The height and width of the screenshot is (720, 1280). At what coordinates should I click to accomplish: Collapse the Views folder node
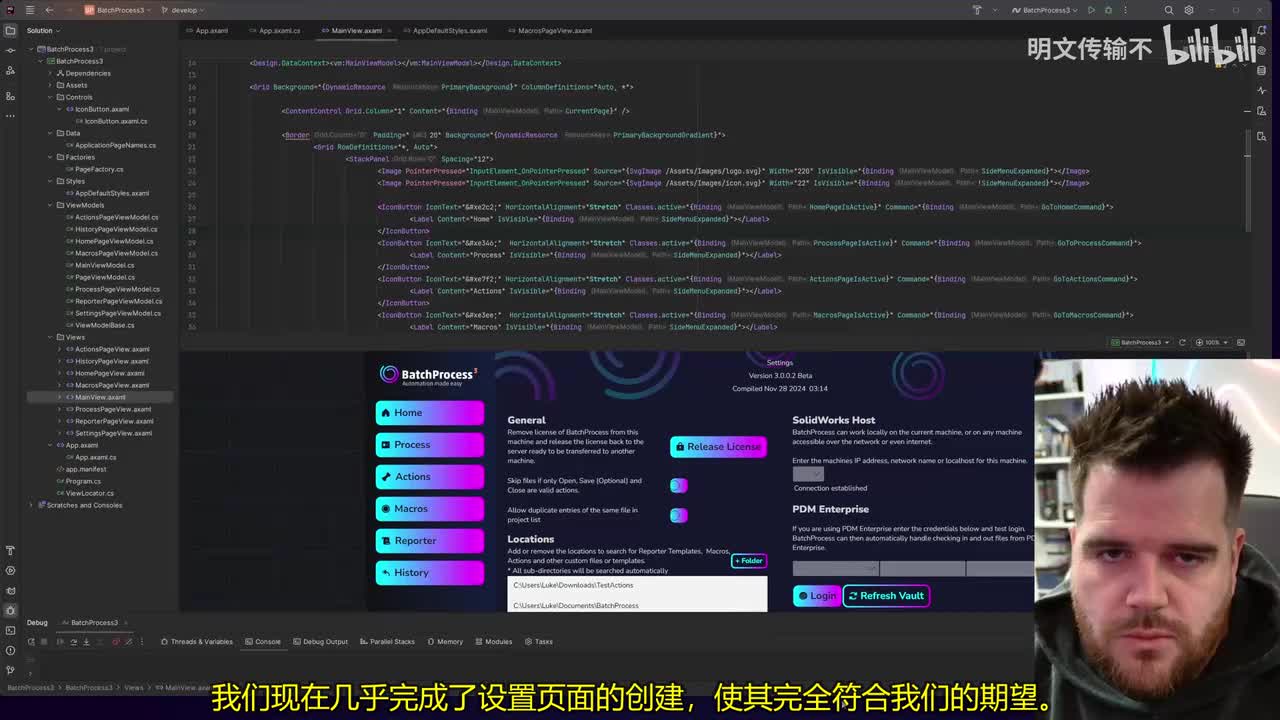pos(50,337)
